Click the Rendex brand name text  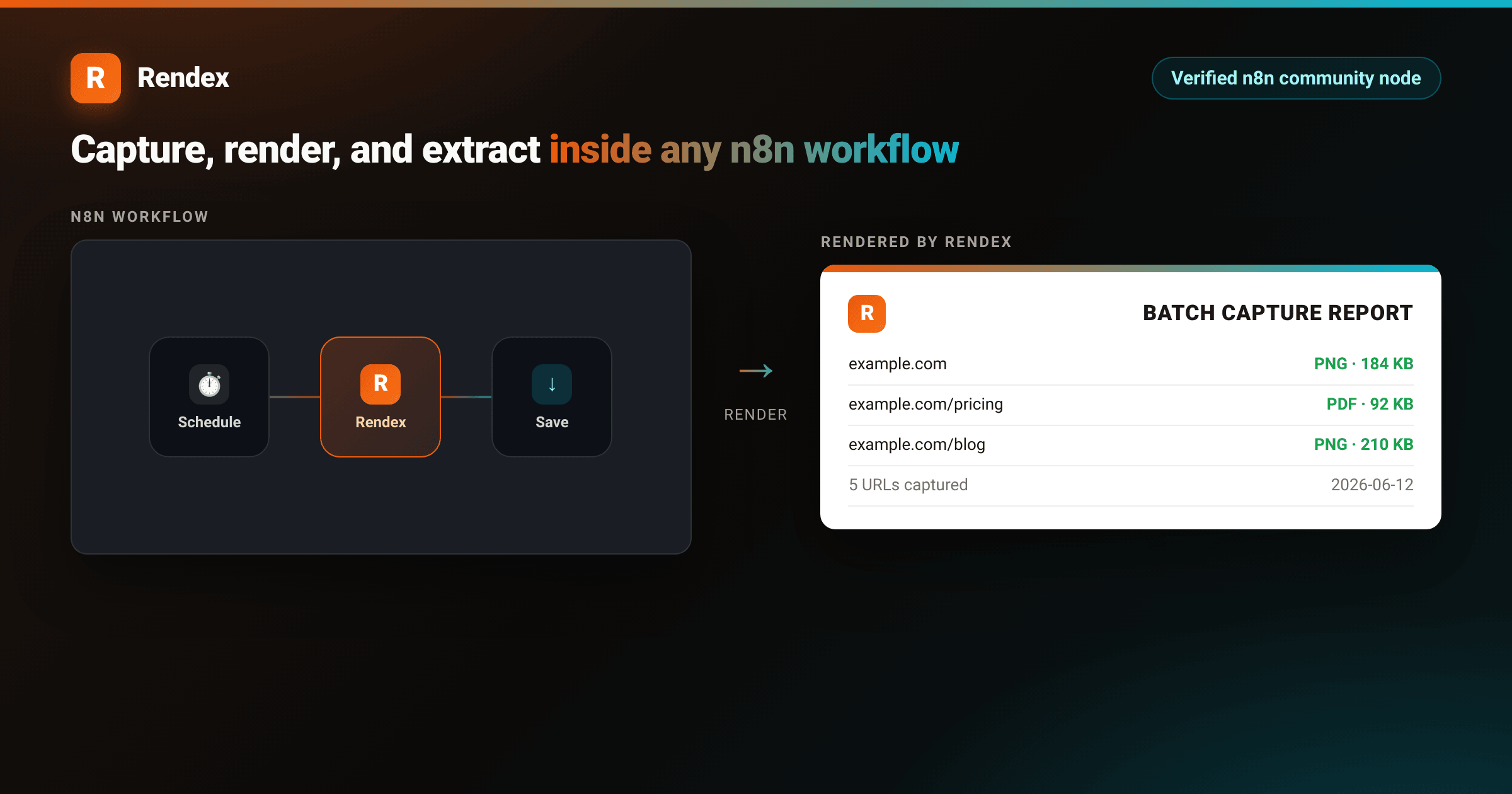(x=183, y=78)
